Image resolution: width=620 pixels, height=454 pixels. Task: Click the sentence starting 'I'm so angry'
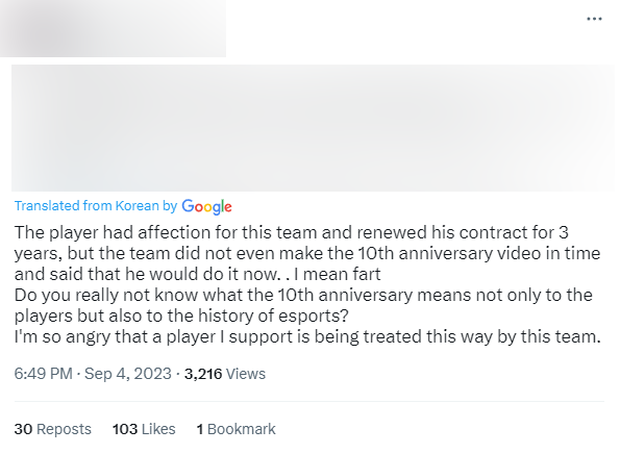[306, 337]
